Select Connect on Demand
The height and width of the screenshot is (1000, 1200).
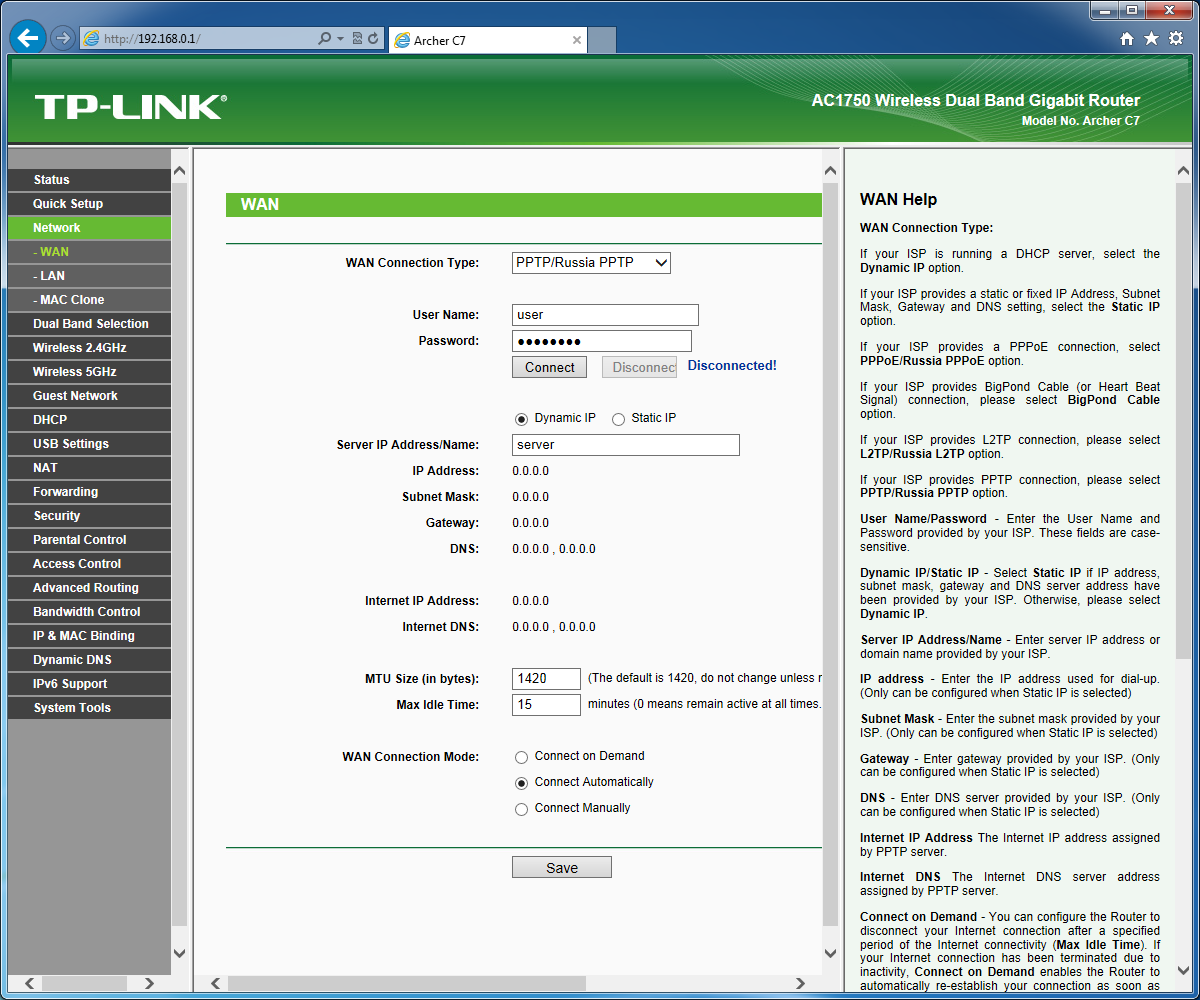coord(521,757)
